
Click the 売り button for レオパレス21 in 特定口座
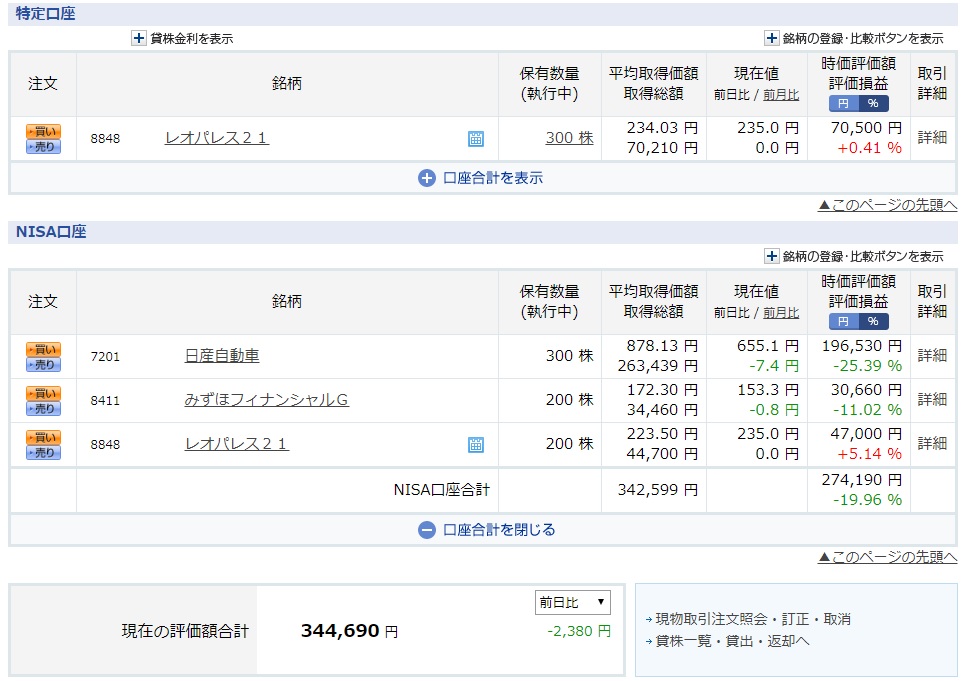(x=43, y=146)
